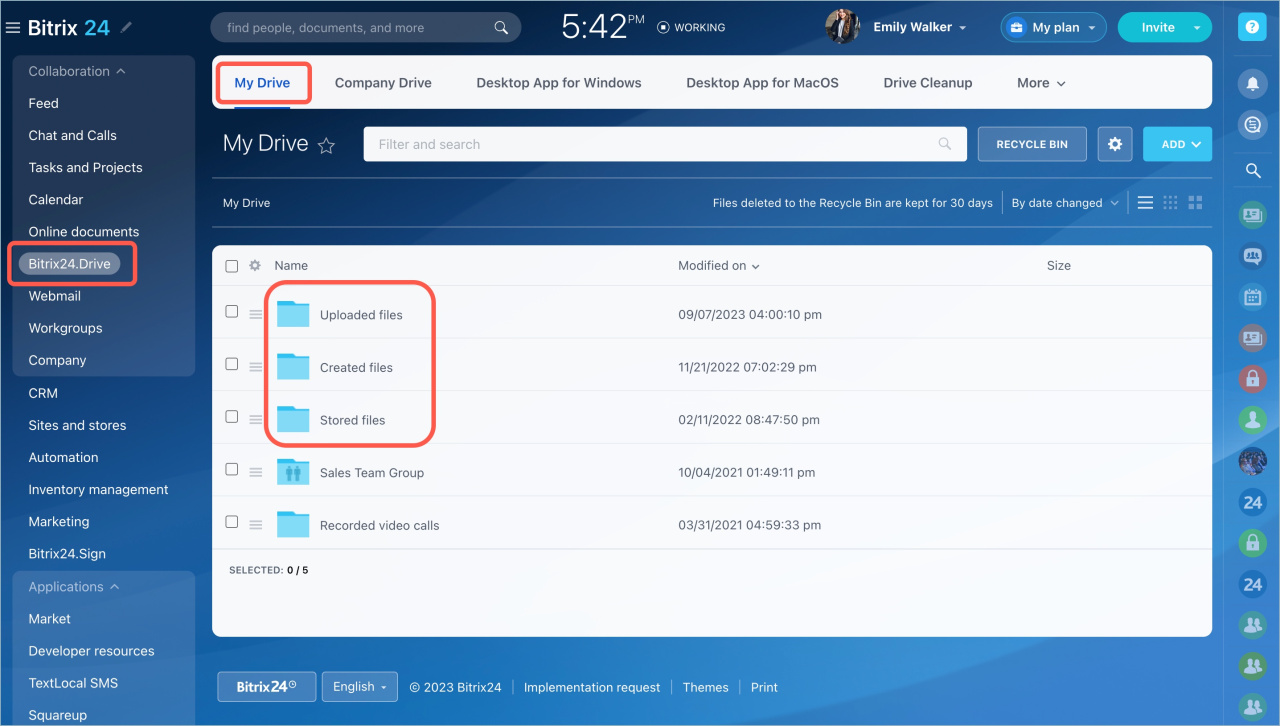Click the calendar icon in right sidebar
The height and width of the screenshot is (726, 1280).
coord(1252,296)
